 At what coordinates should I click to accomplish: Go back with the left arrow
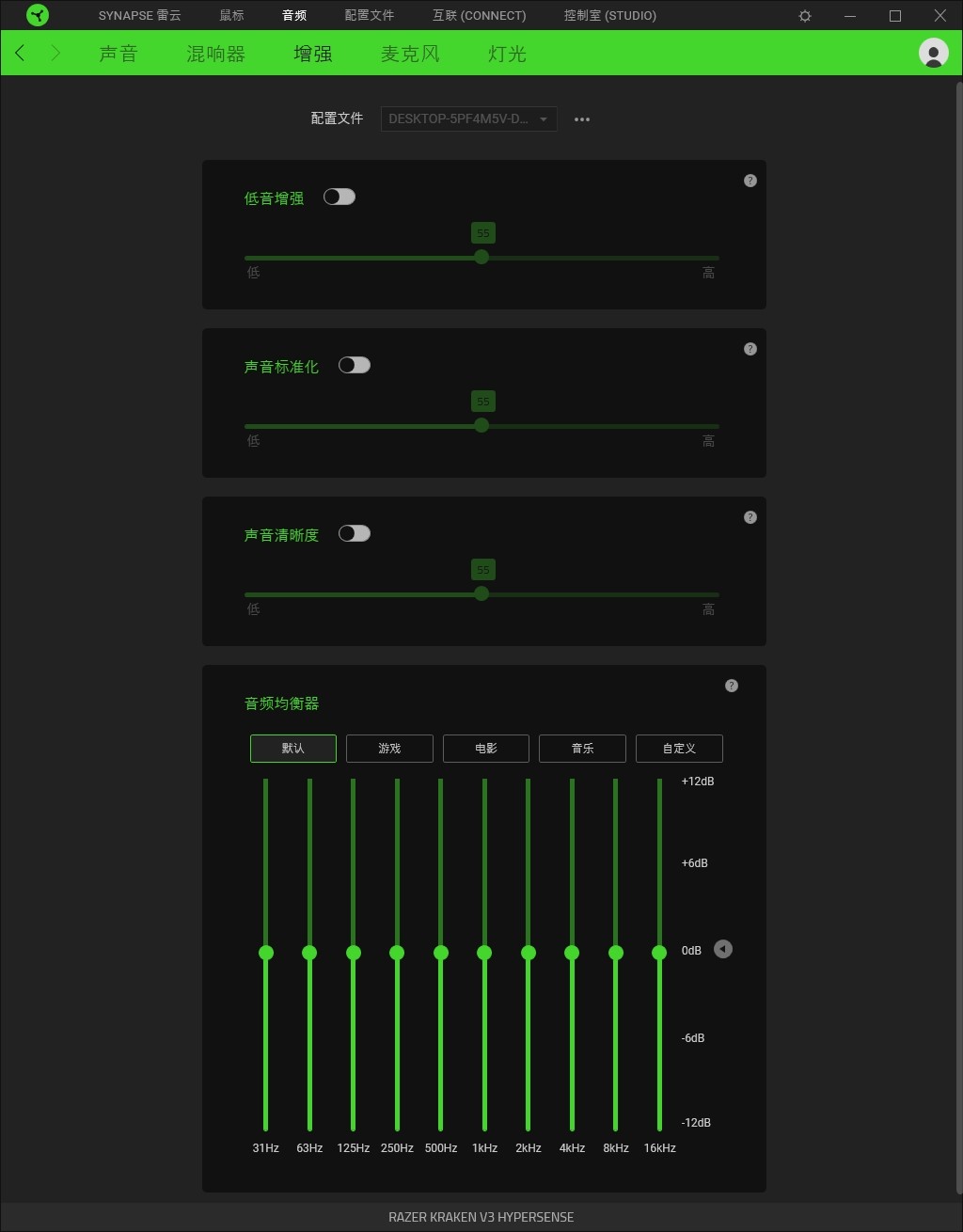(x=20, y=54)
